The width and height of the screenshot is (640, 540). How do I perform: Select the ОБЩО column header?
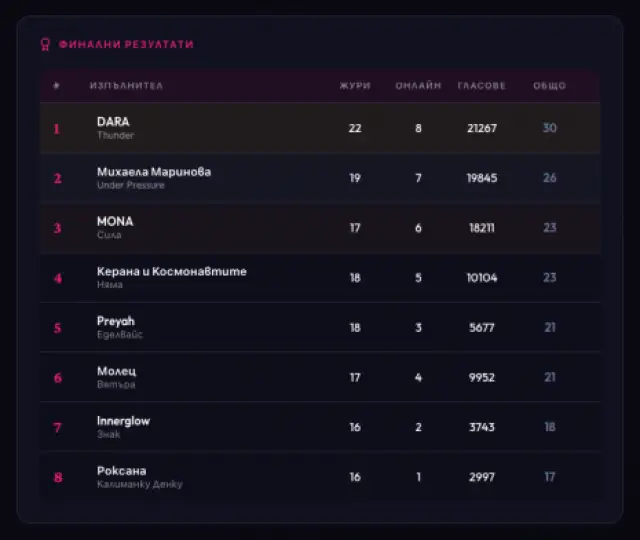[x=549, y=86]
